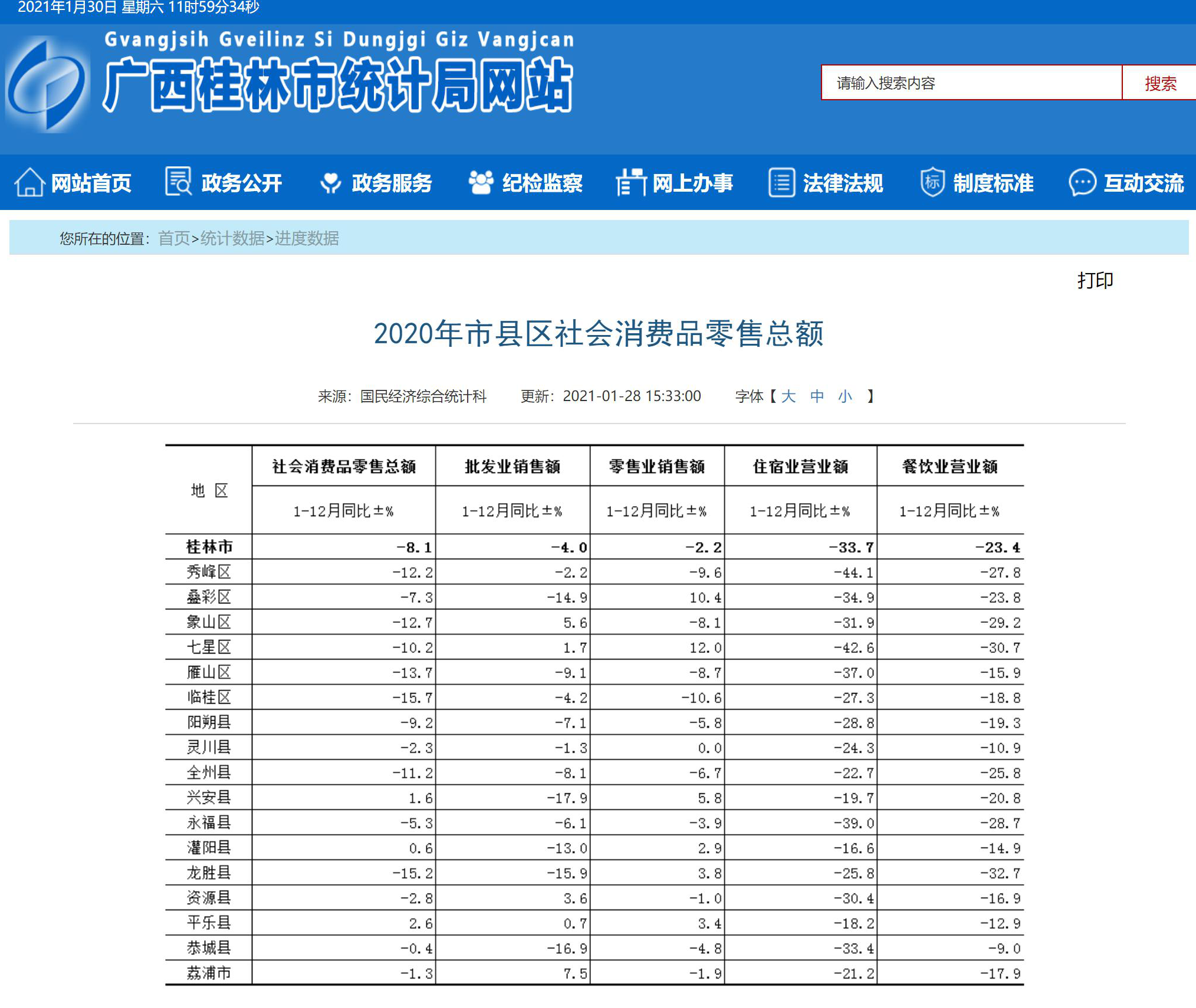Screen dimensions: 1196x1008
Task: Open the 政务公开 menu item
Action: point(241,183)
